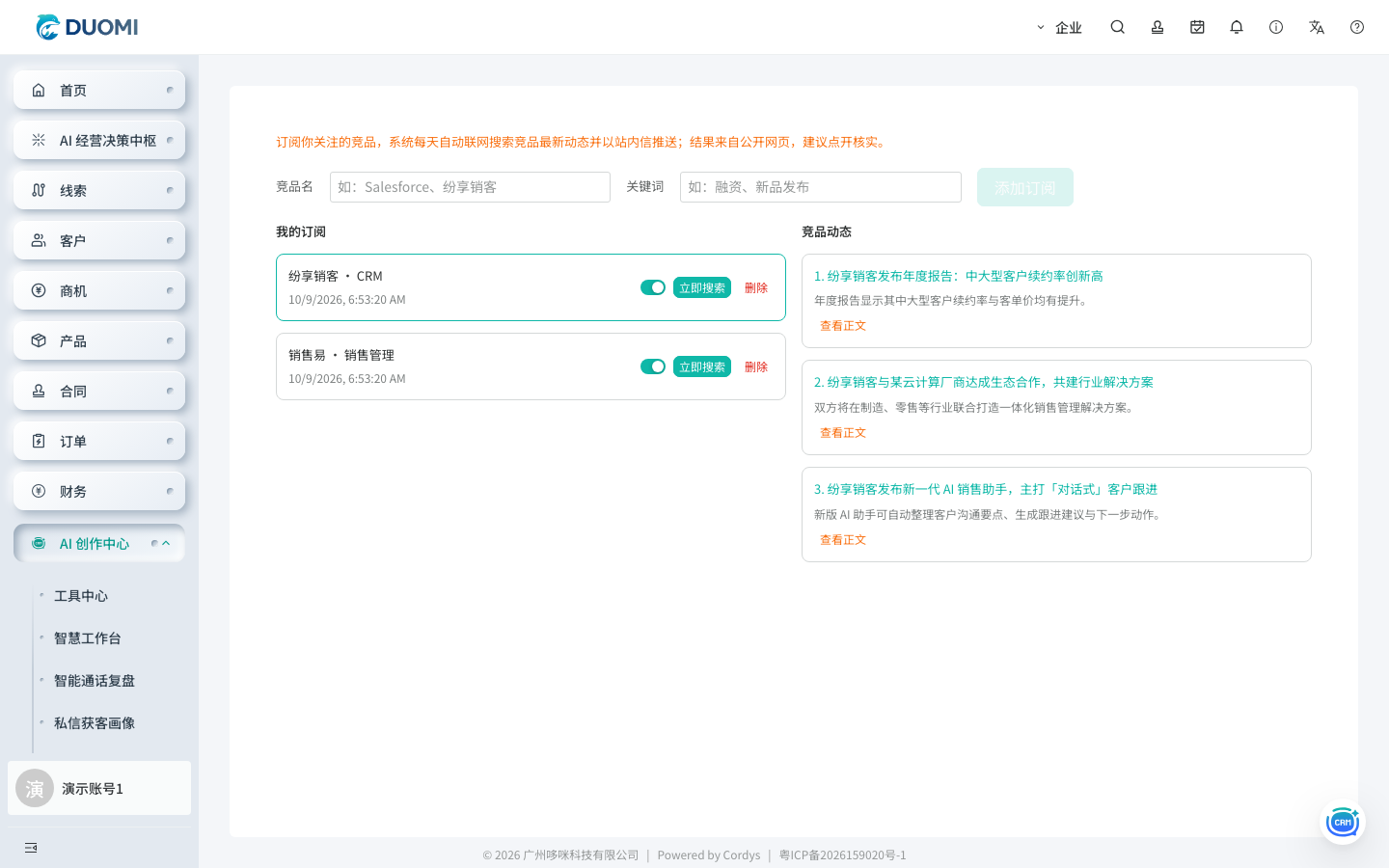
Task: Open 查看正文 for the AI 销售助手 news
Action: tap(843, 540)
